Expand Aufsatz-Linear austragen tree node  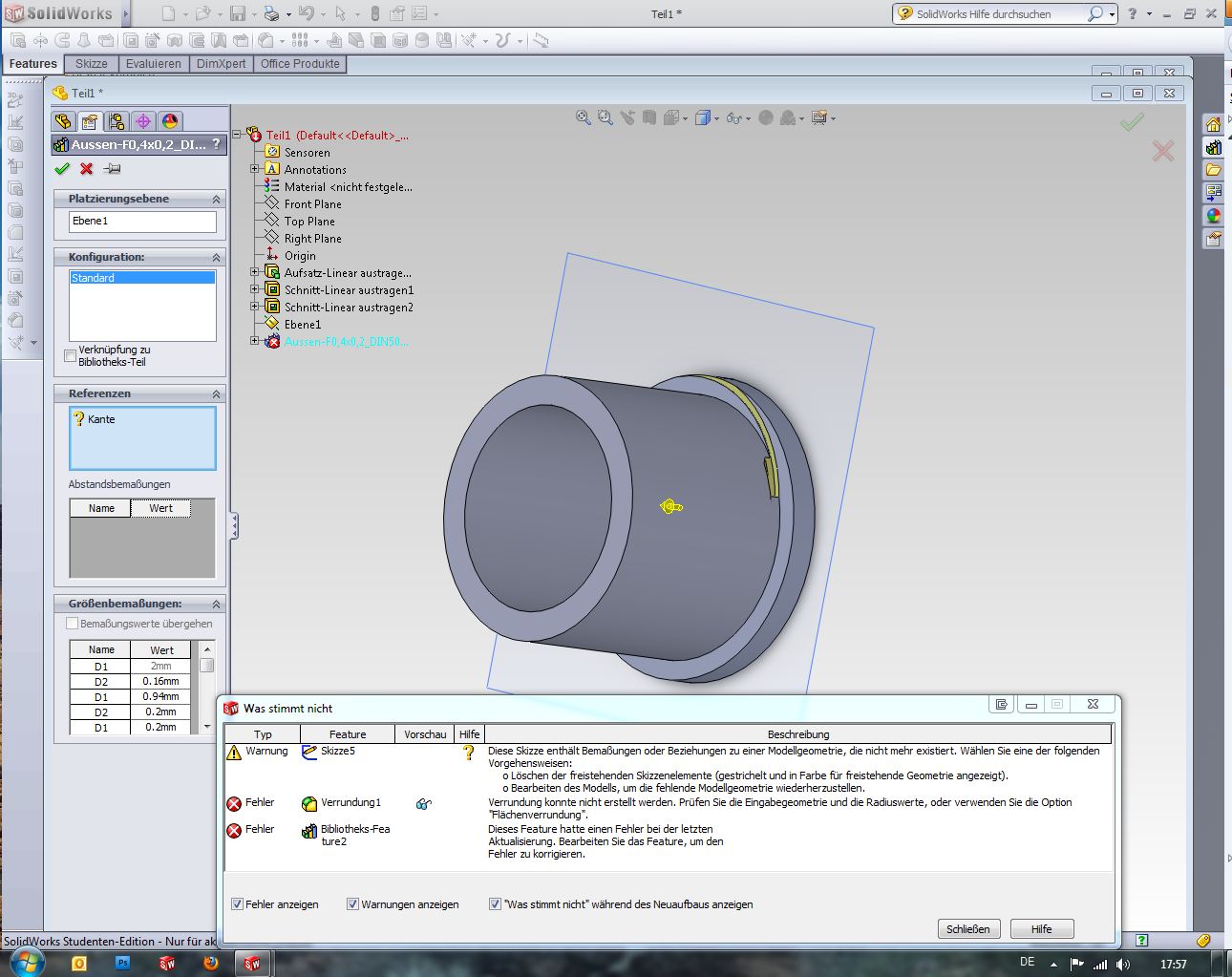pyautogui.click(x=255, y=272)
